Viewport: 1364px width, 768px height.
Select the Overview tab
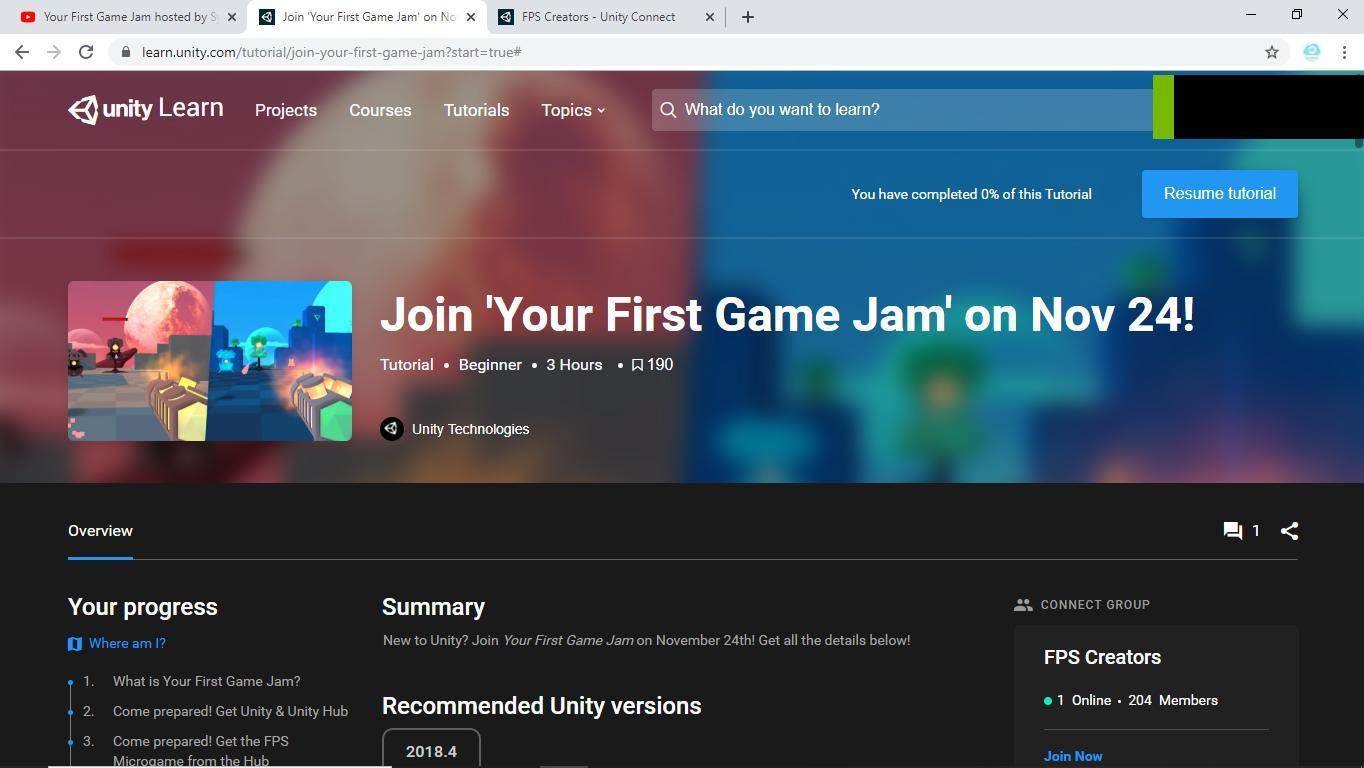pyautogui.click(x=100, y=531)
